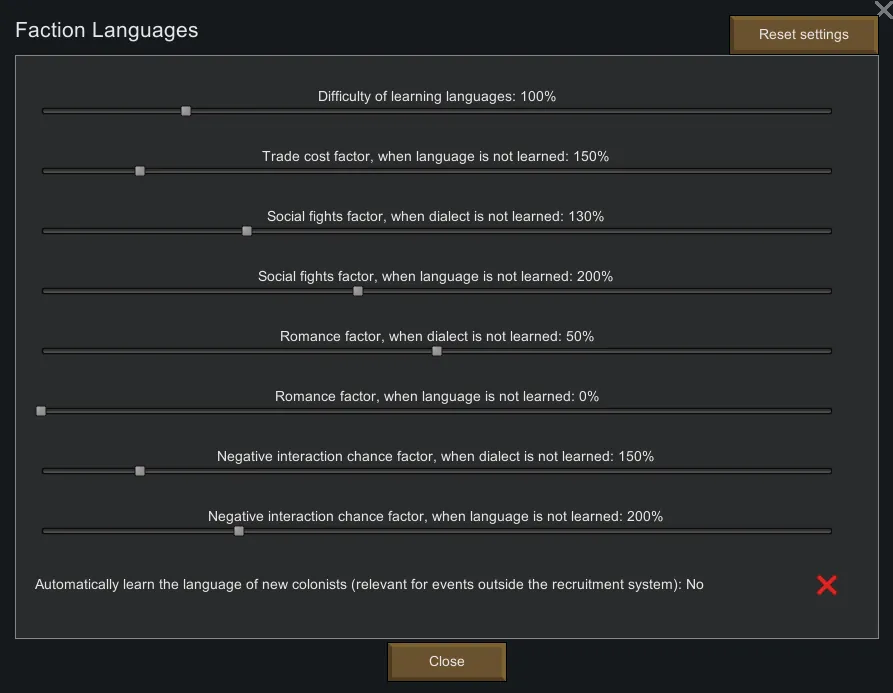Screen dimensions: 893x693
Task: Select the Negative interaction dialect factor slider handle
Action: tap(140, 471)
